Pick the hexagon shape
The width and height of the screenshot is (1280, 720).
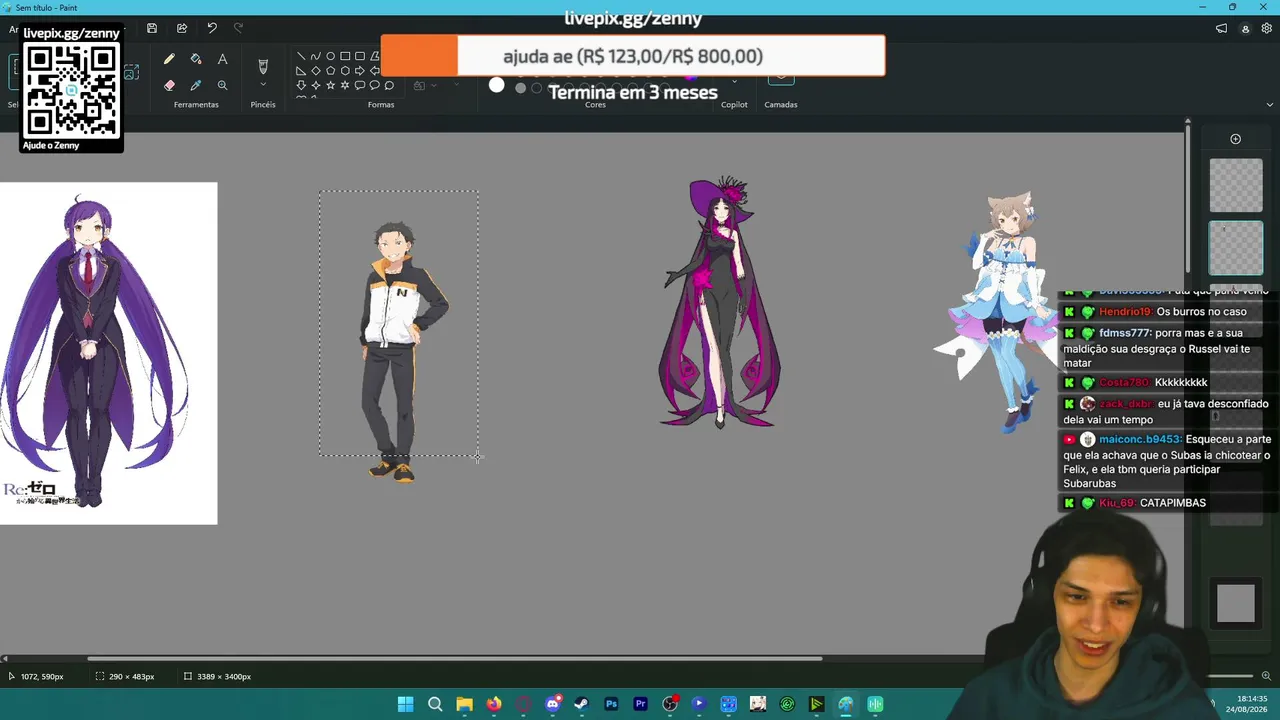point(345,71)
